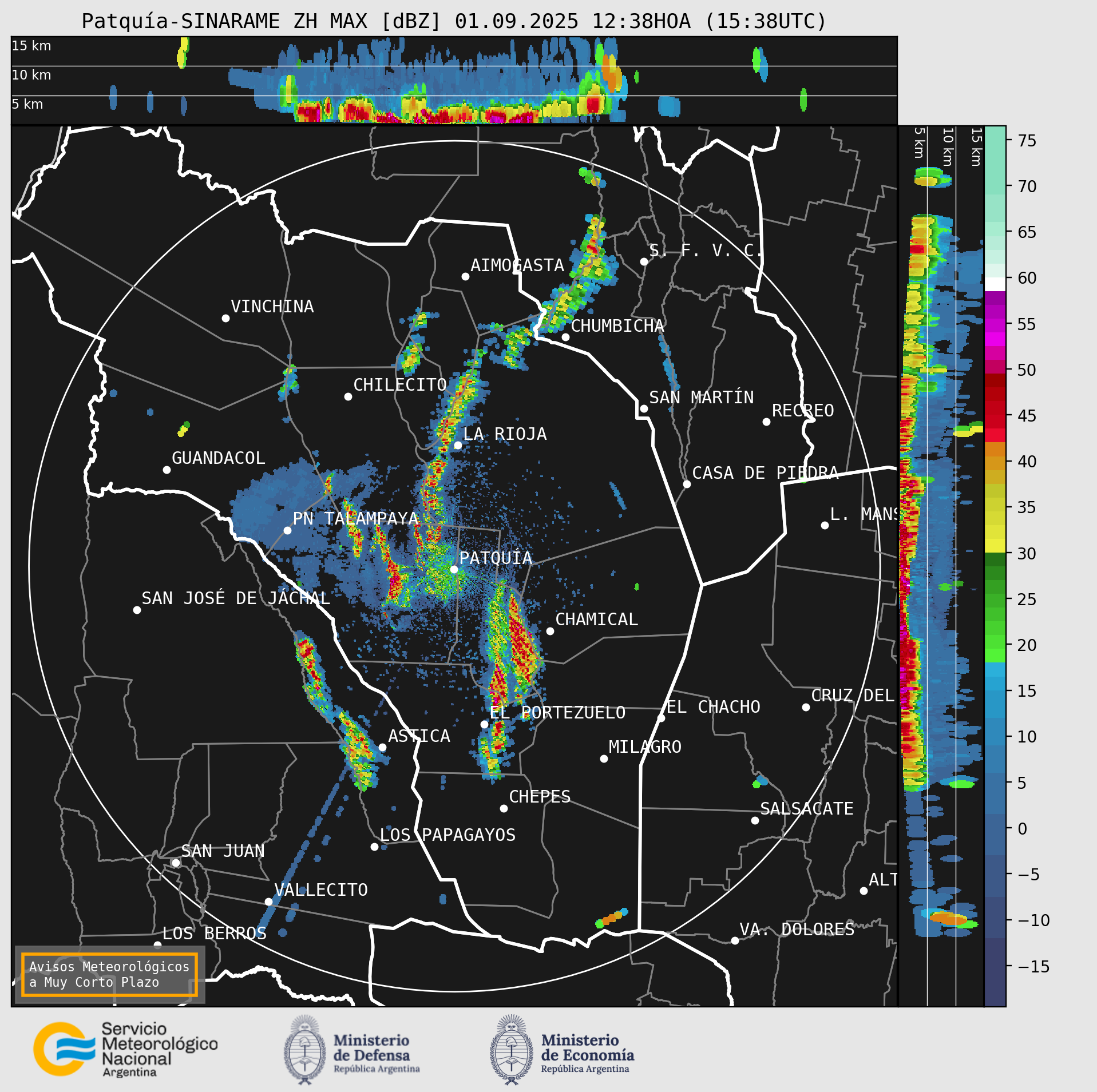The height and width of the screenshot is (1092, 1097).
Task: Click the 15 km label in top cross-section
Action: 31,46
